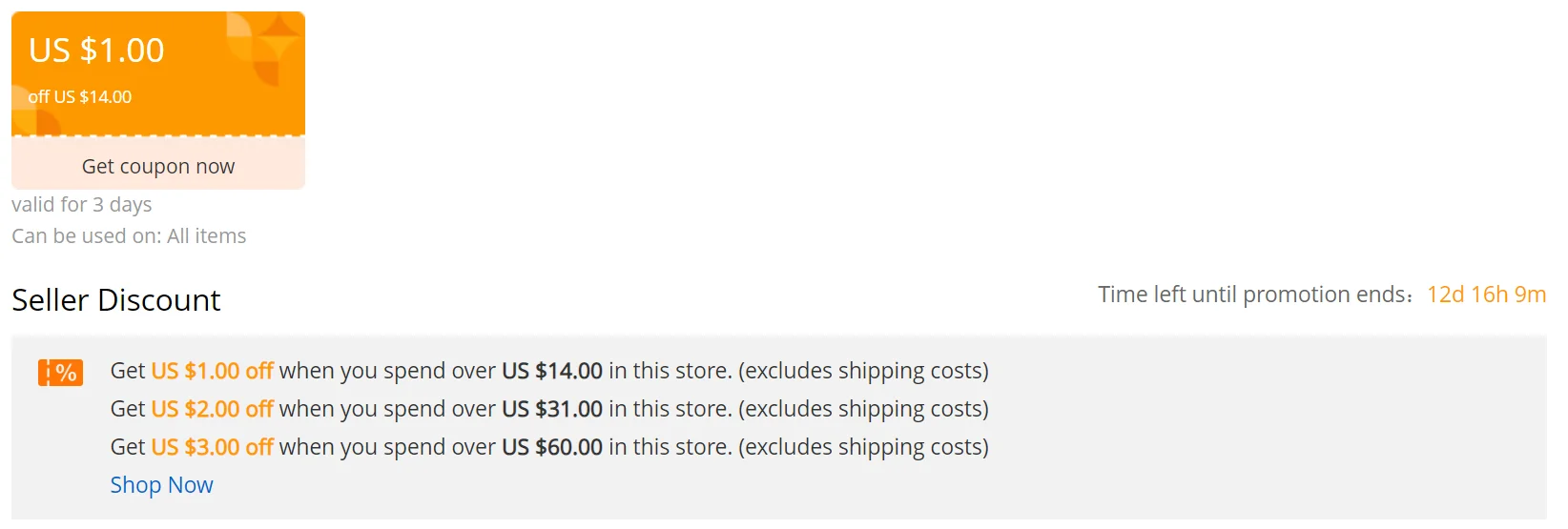Viewport: 1568px width, 529px height.
Task: Open the Shop Now link
Action: [161, 485]
